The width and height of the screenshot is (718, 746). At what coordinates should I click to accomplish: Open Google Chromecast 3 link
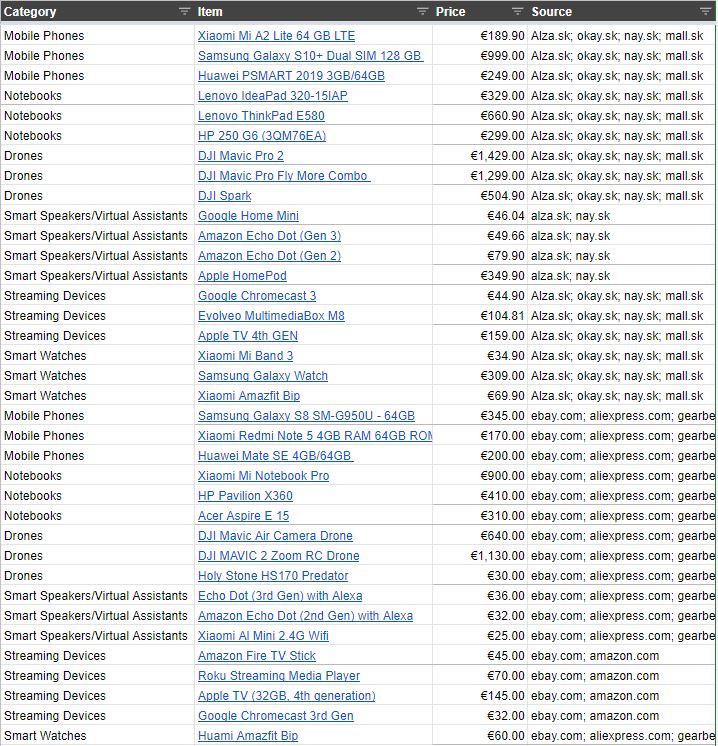point(257,295)
